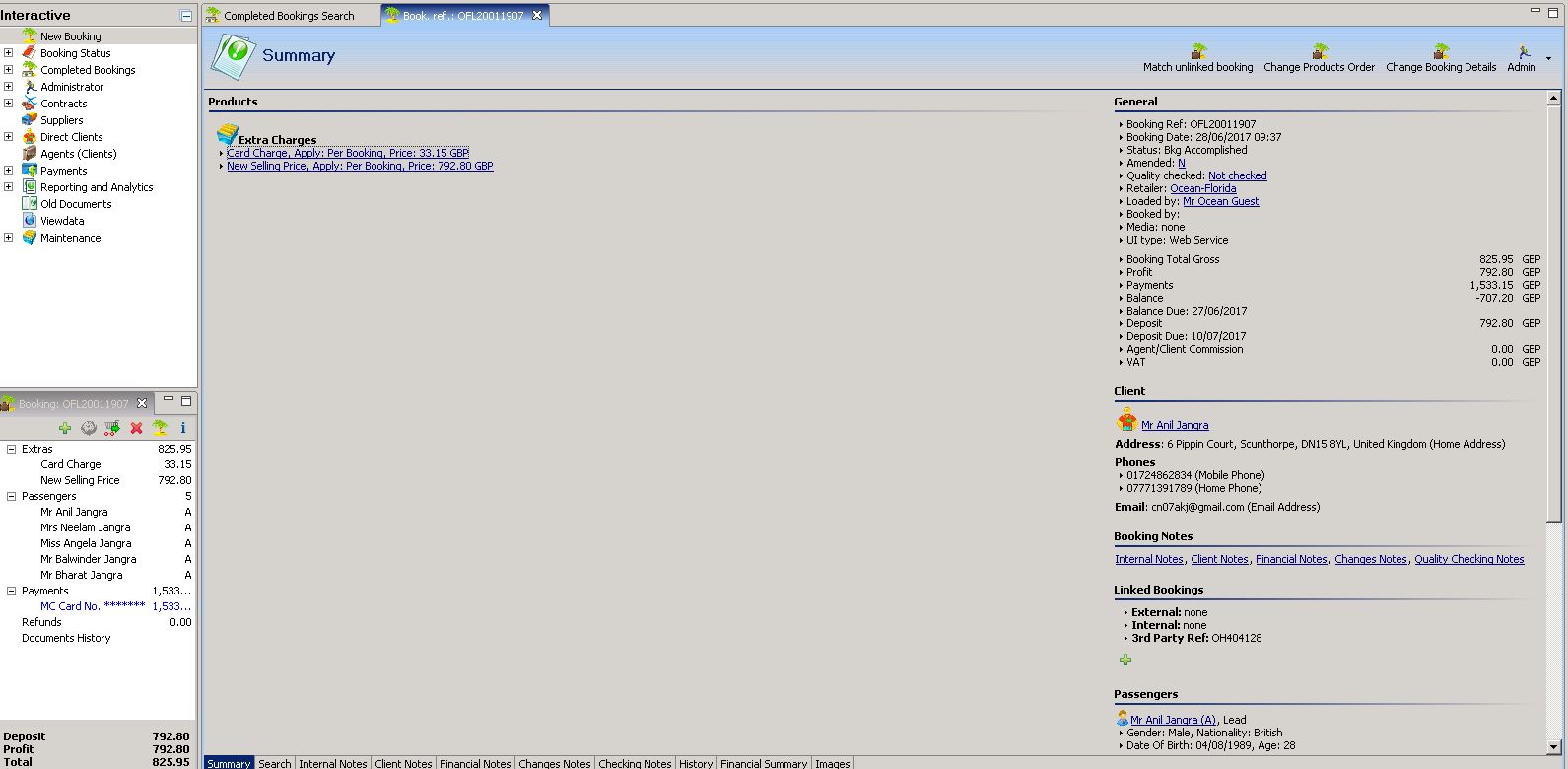The height and width of the screenshot is (769, 1568).
Task: Select the MC Card No. payment row
Action: click(x=99, y=606)
